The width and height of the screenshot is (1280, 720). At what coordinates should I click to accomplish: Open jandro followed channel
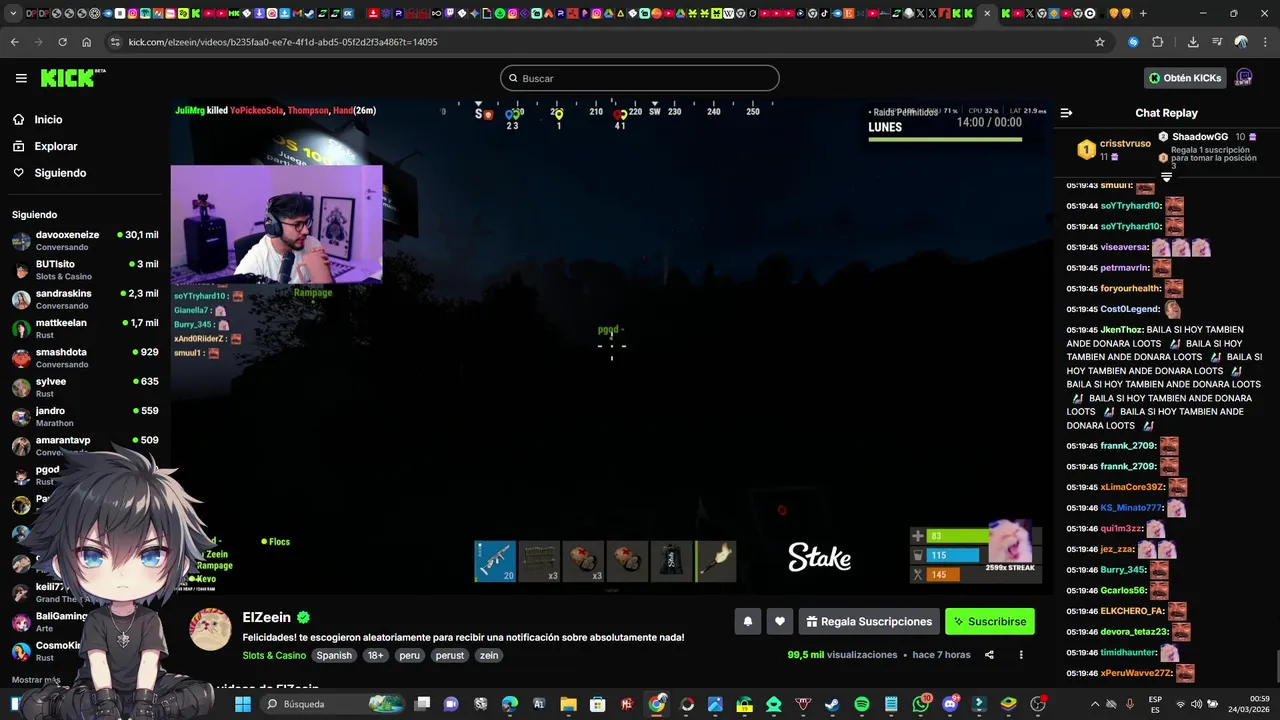[85, 416]
